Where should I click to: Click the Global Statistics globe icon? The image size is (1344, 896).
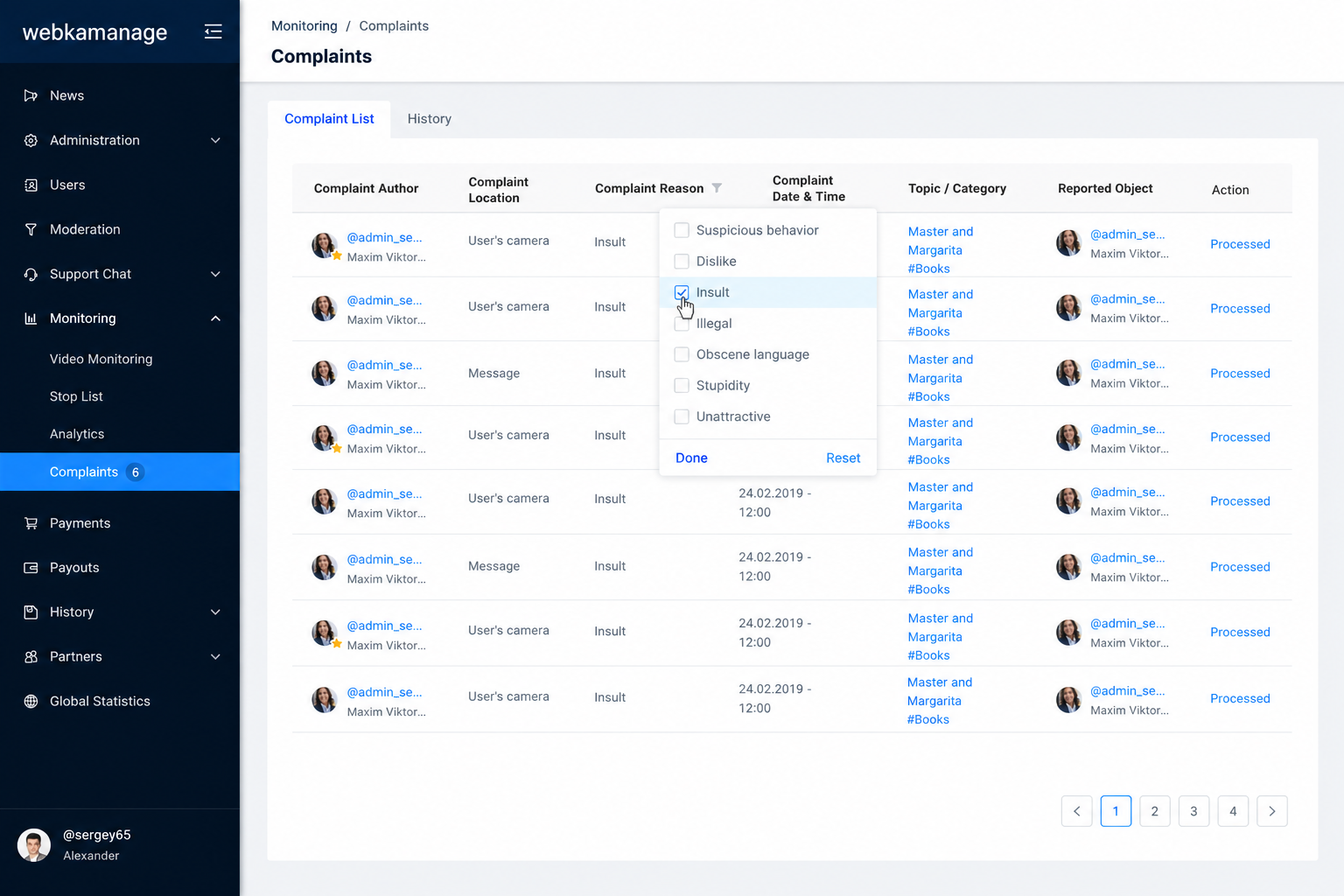pos(31,702)
